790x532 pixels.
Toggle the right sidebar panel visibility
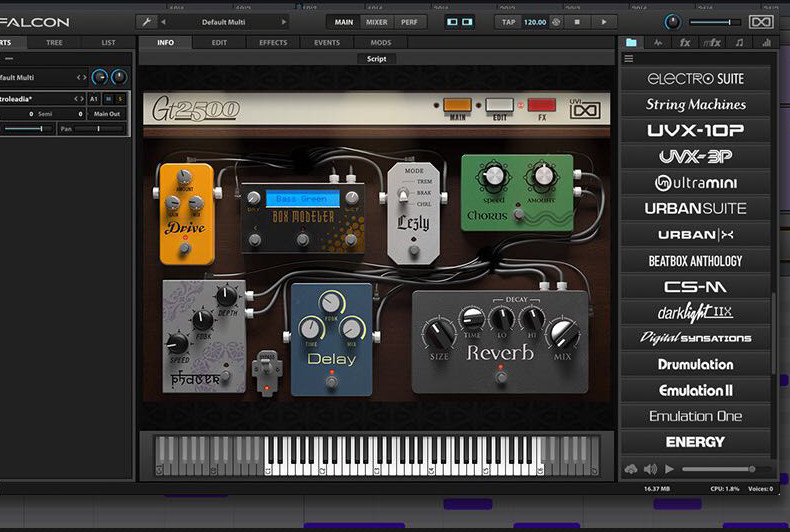(467, 22)
